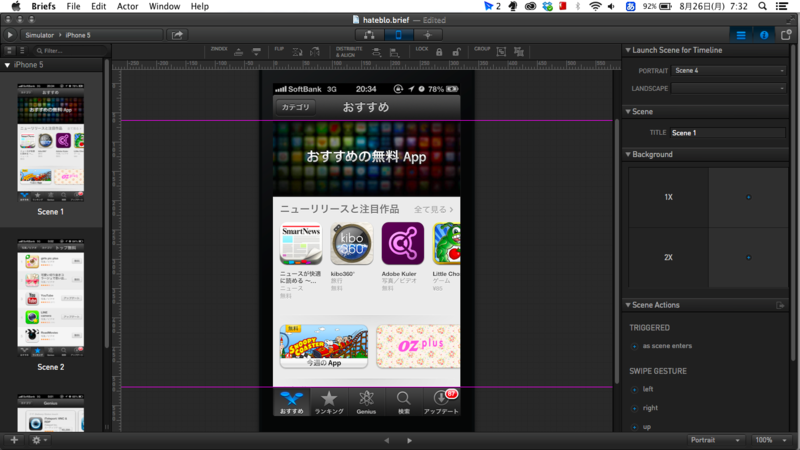The width and height of the screenshot is (800, 450).
Task: Run the brief with the play button
Action: pyautogui.click(x=10, y=35)
